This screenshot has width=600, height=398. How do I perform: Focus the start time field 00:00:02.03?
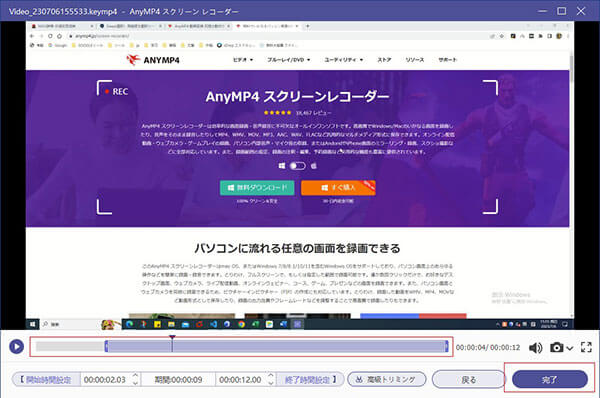105,380
